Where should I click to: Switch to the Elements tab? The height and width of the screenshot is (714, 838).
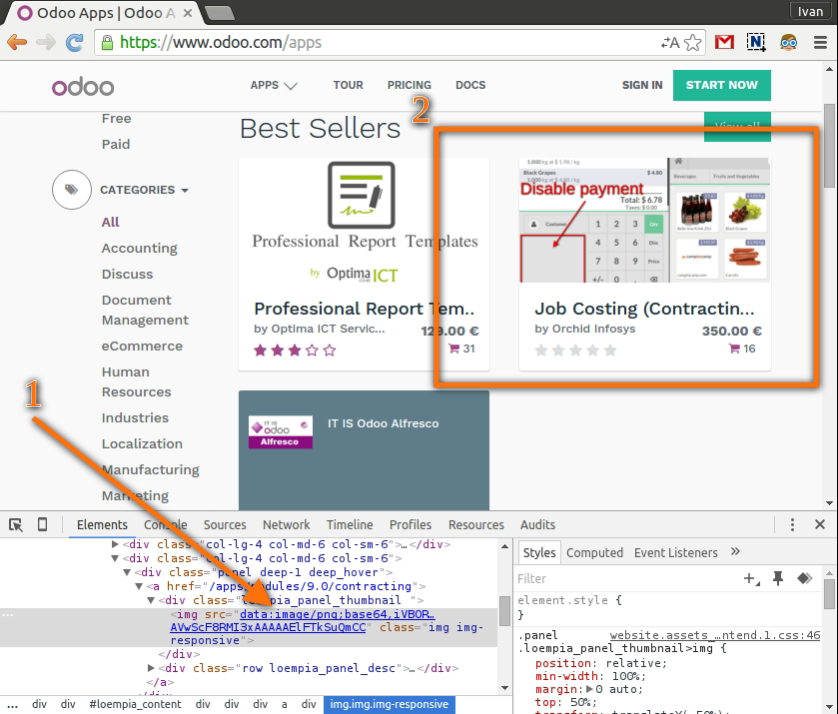click(x=102, y=525)
